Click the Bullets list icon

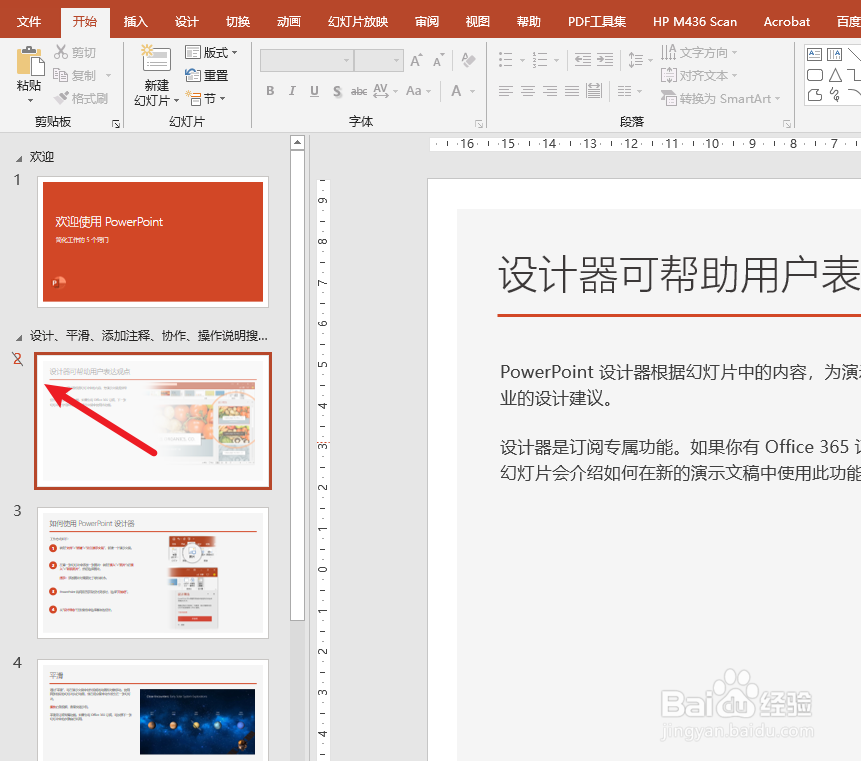click(506, 59)
